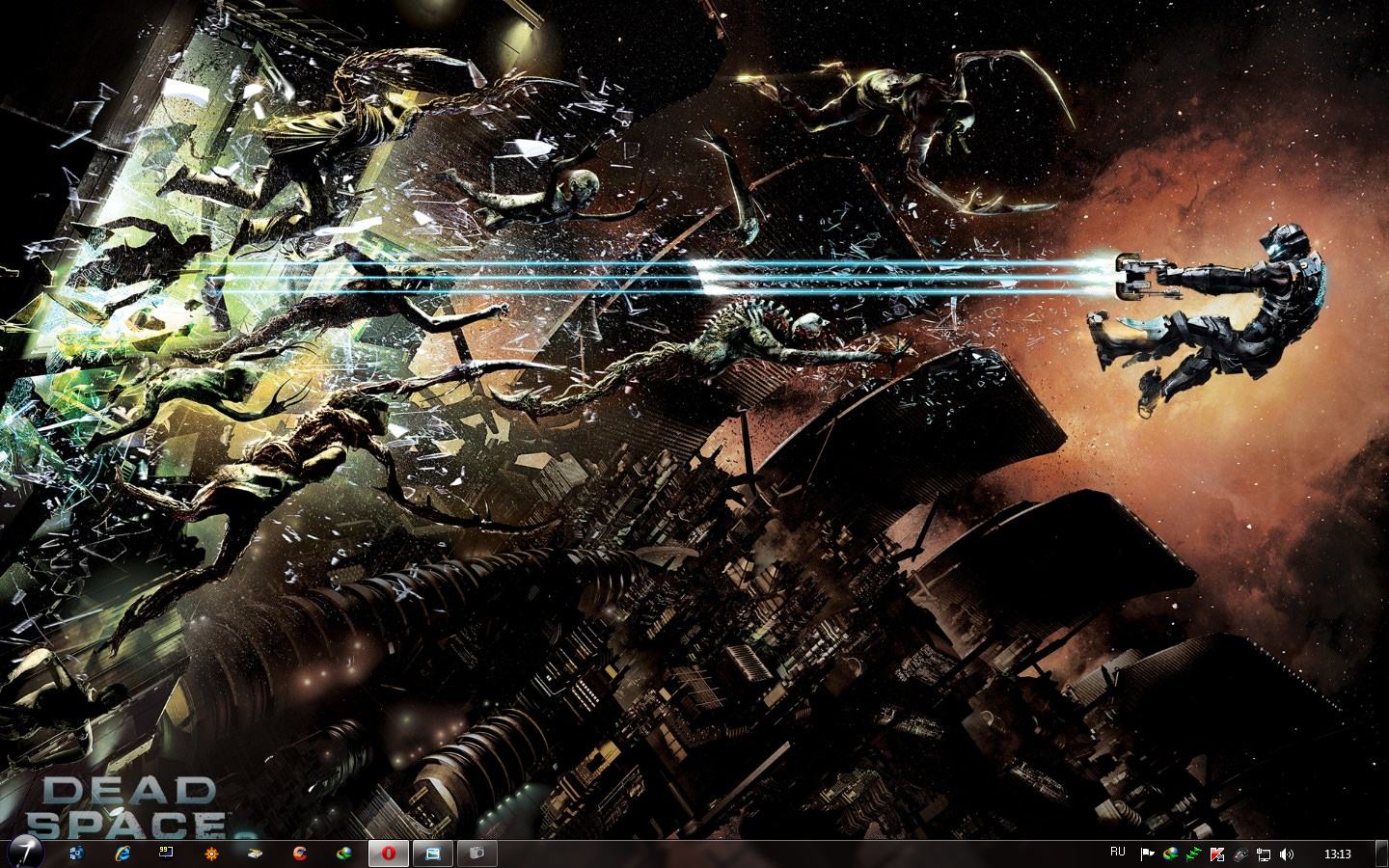The image size is (1389, 868).
Task: Open Internet Explorer from the taskbar
Action: (122, 854)
